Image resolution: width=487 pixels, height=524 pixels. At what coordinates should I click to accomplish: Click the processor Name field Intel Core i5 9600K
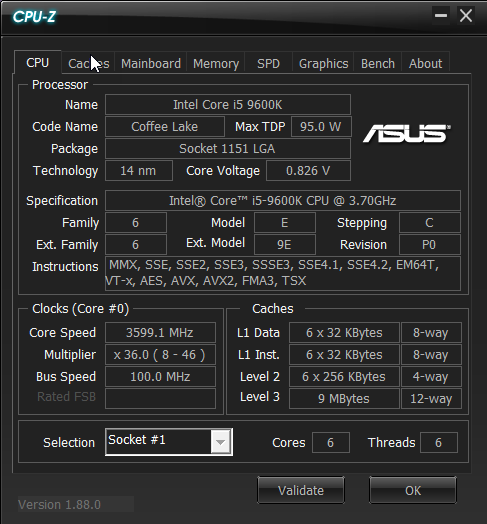228,105
